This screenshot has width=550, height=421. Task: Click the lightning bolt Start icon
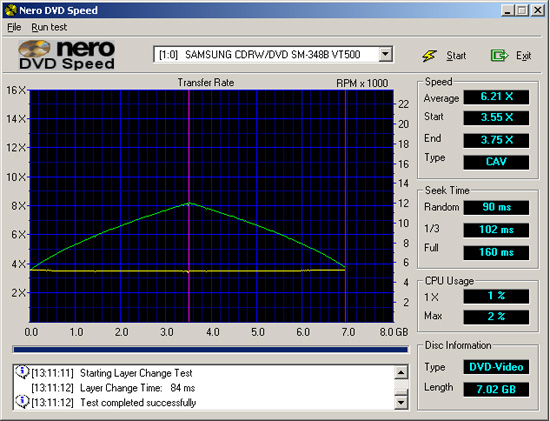(429, 55)
